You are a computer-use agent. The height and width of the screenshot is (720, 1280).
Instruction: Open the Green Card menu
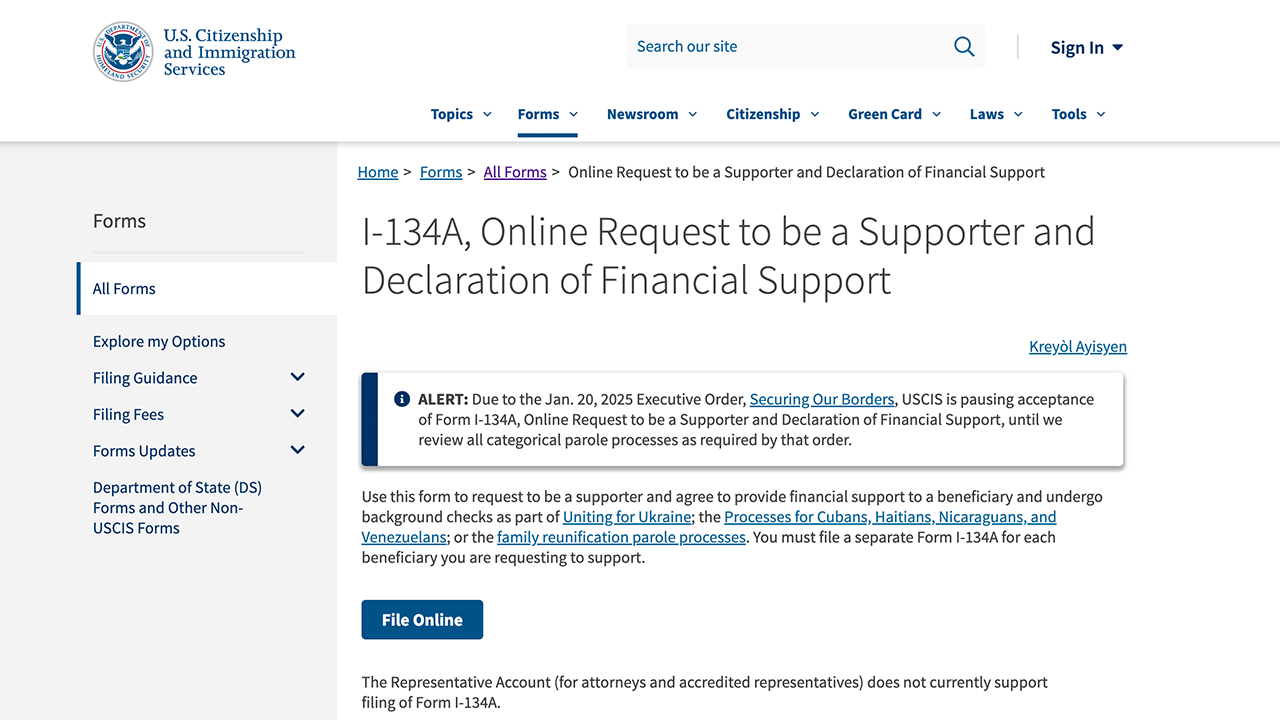pyautogui.click(x=894, y=114)
